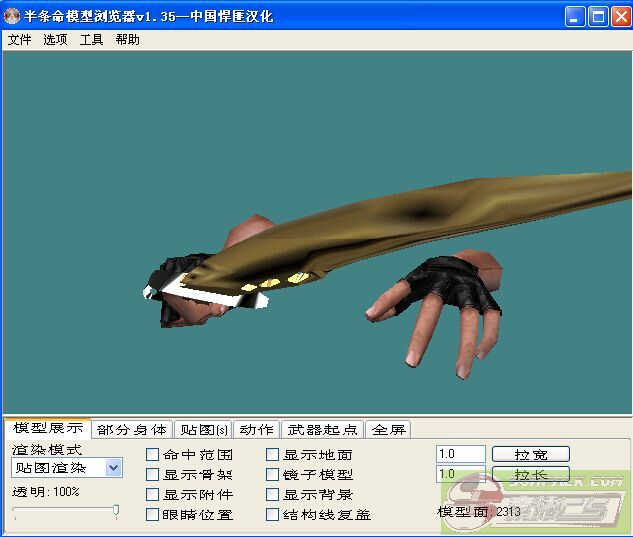Open the 文件 menu
Screen dimensions: 633x537
point(19,40)
